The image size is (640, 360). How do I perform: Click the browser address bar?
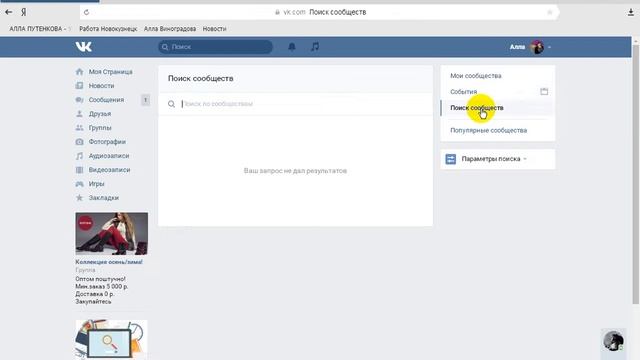point(319,12)
